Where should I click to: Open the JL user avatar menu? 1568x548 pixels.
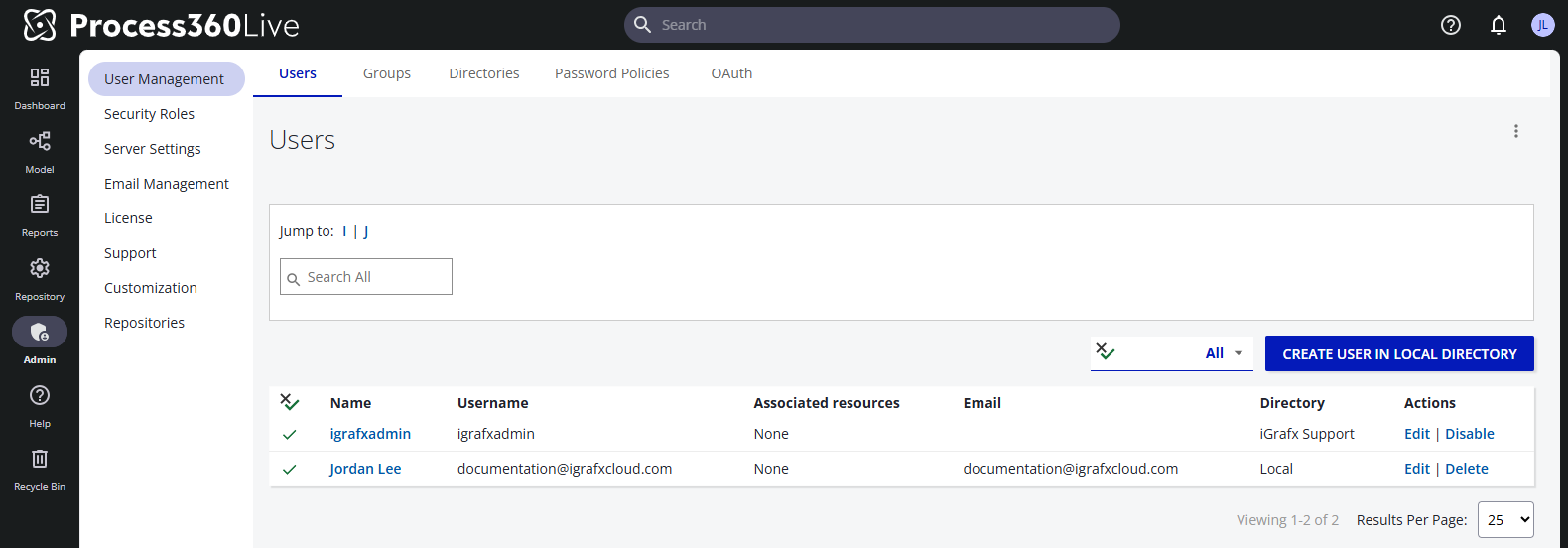(x=1542, y=25)
